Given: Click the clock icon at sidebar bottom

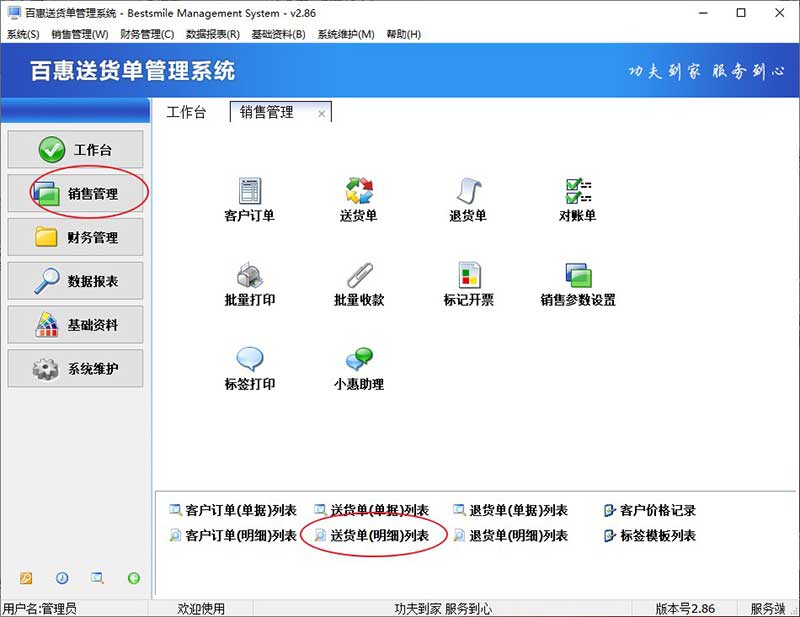Looking at the screenshot, I should click(62, 578).
